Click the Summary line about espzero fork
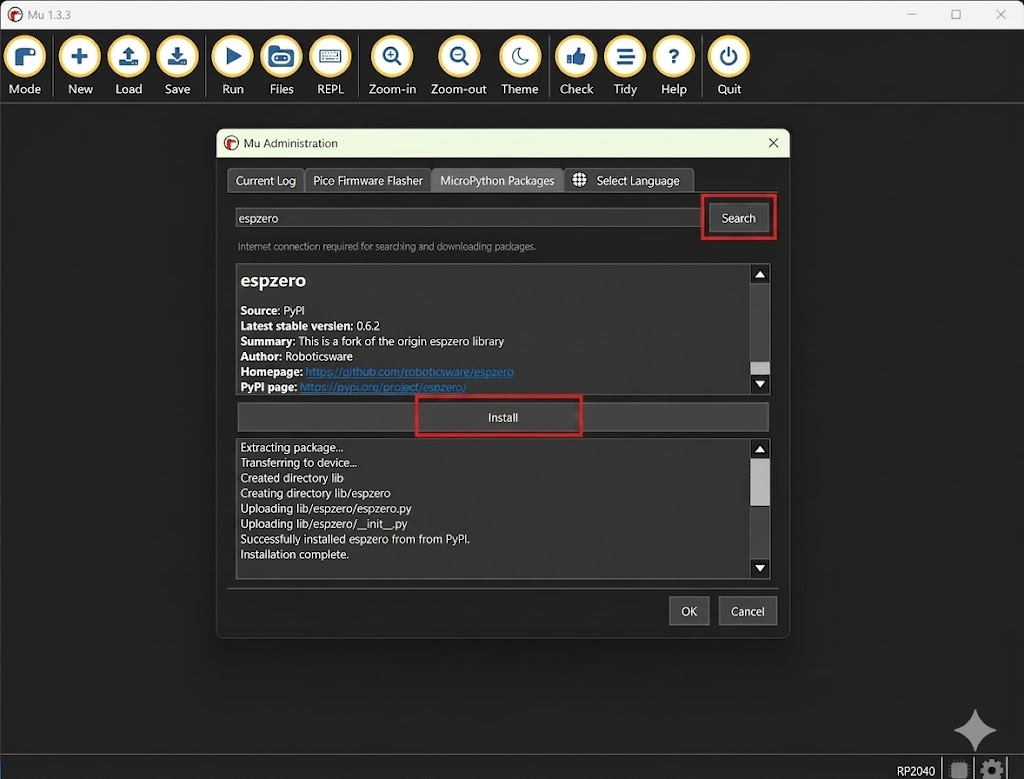Viewport: 1024px width, 779px height. pyautogui.click(x=372, y=342)
